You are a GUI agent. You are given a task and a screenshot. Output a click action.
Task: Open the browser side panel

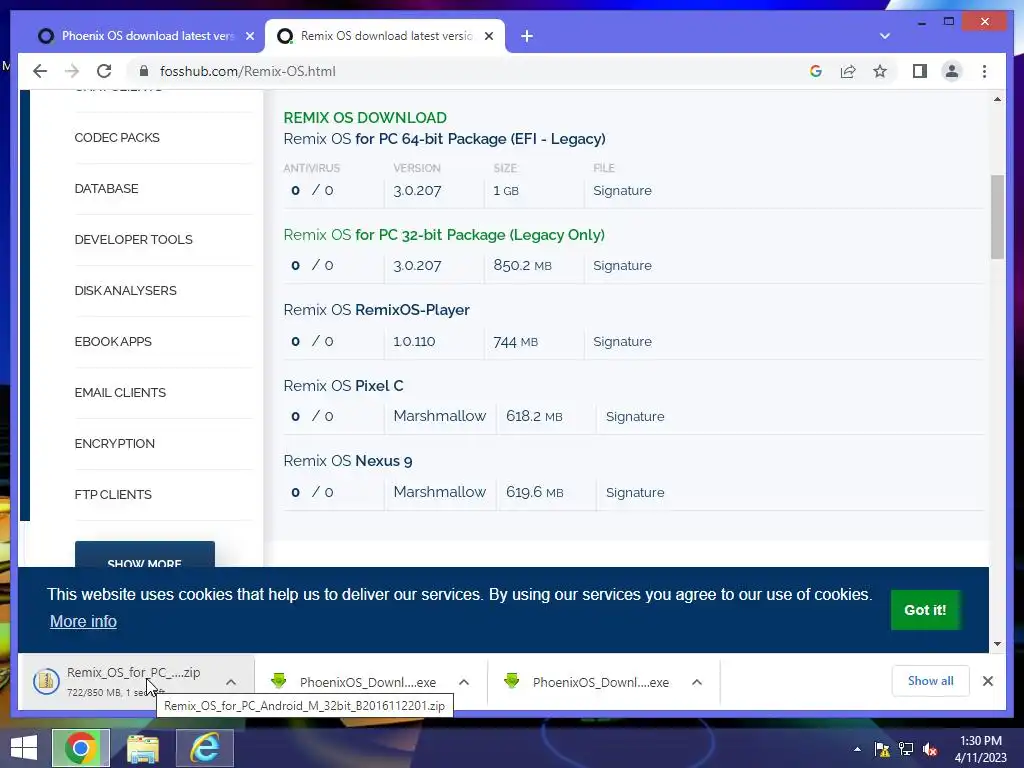[x=920, y=71]
